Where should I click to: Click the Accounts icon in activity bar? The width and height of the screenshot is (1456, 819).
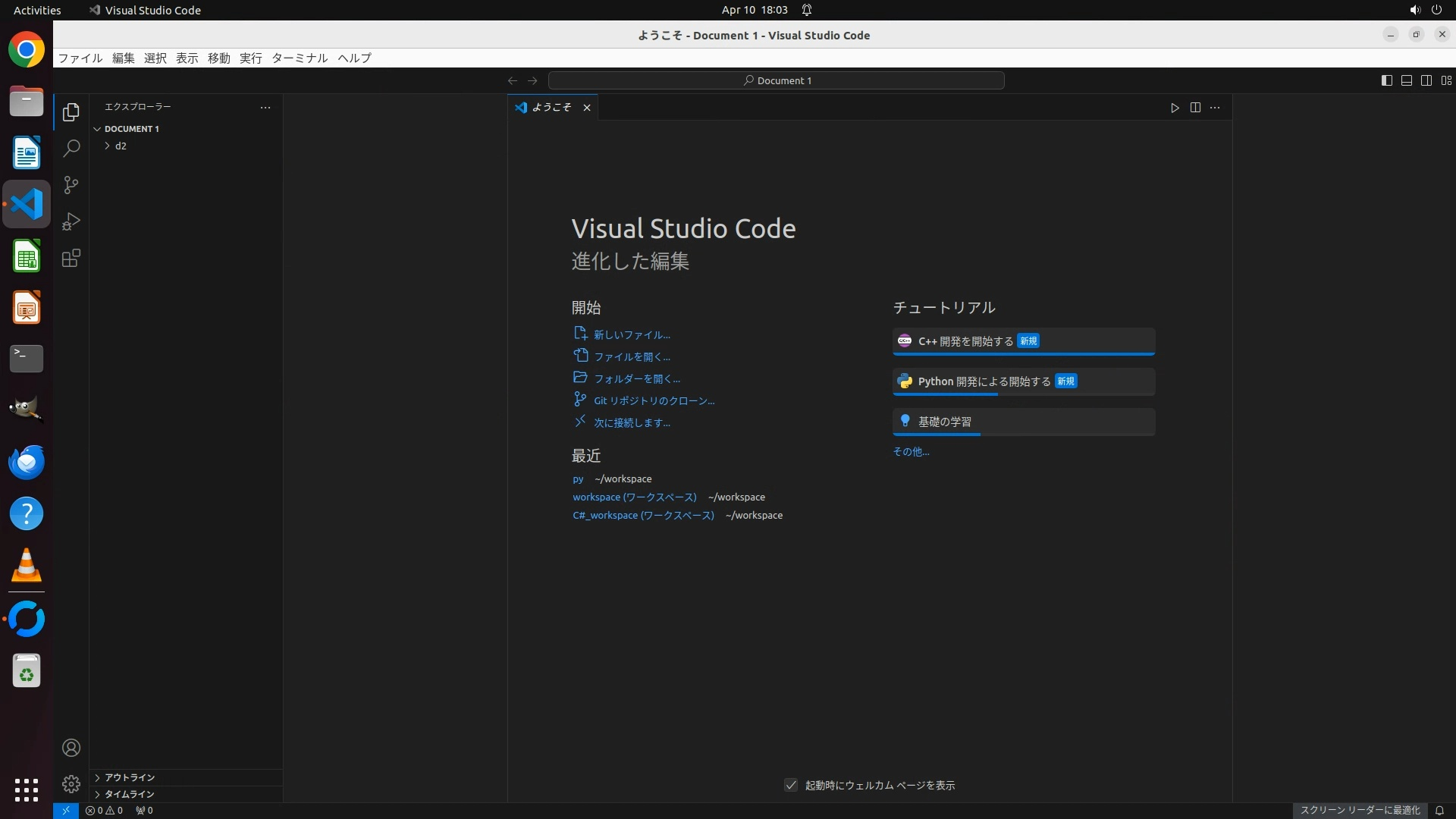point(71,748)
